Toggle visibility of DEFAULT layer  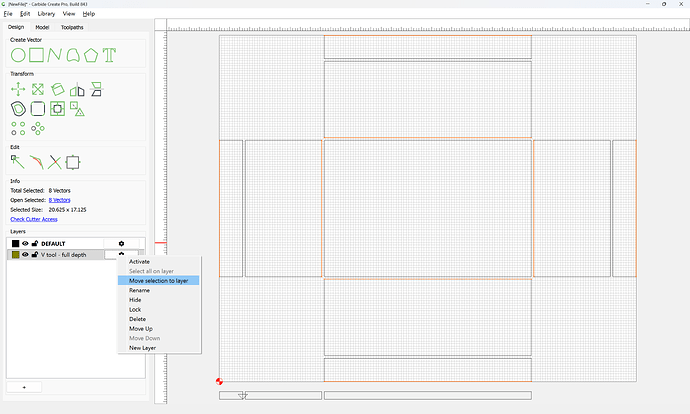click(x=25, y=243)
